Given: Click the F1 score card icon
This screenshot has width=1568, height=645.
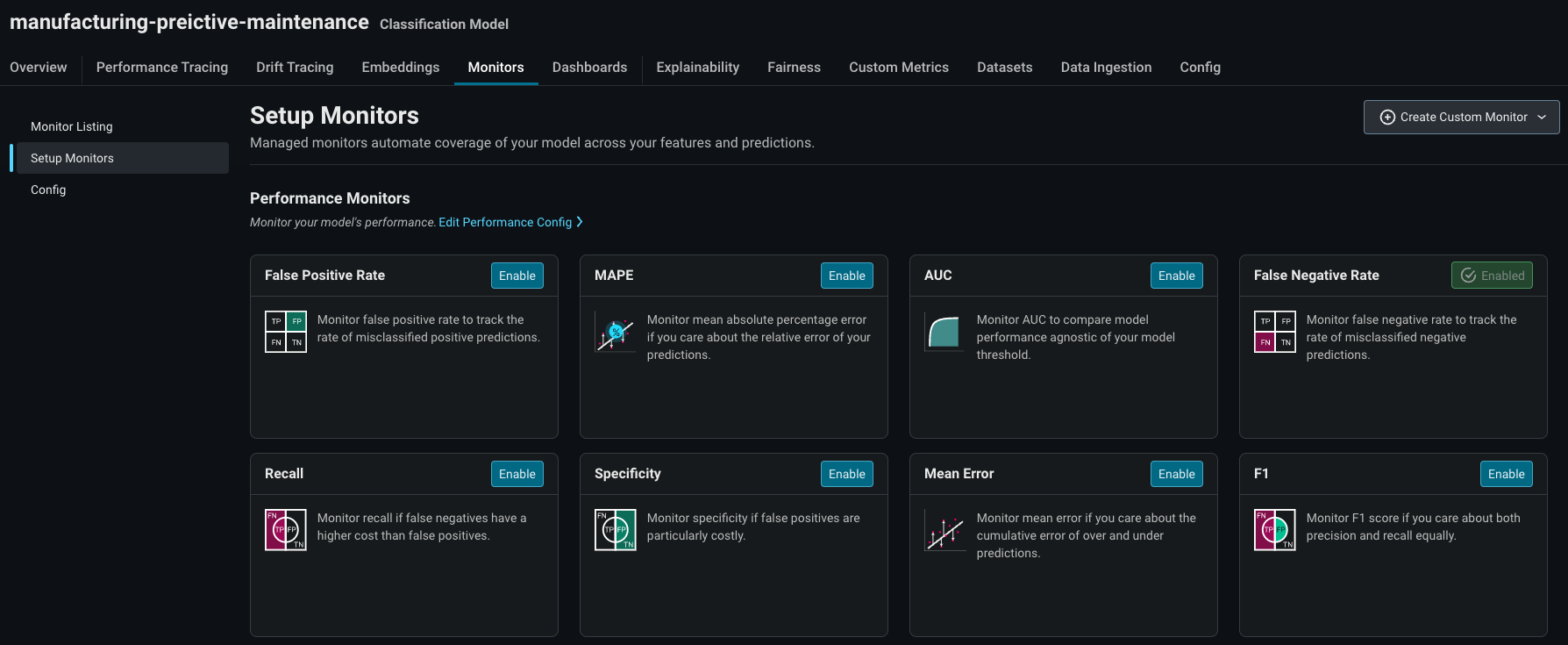Looking at the screenshot, I should pyautogui.click(x=1275, y=530).
